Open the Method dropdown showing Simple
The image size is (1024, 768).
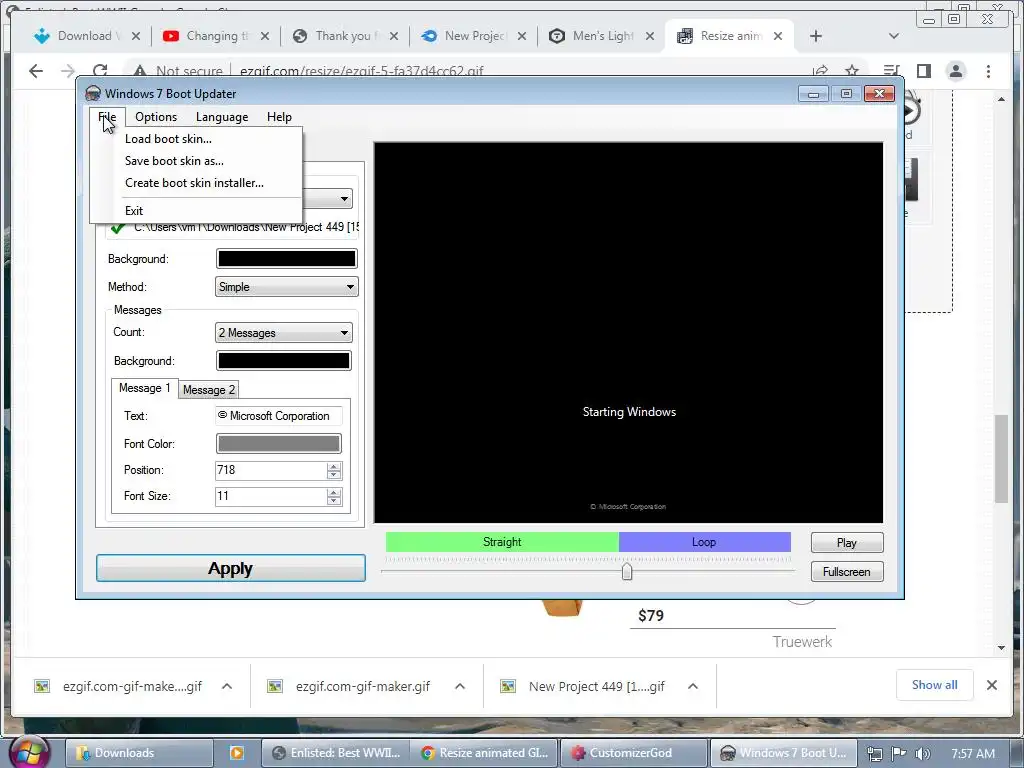pyautogui.click(x=287, y=287)
